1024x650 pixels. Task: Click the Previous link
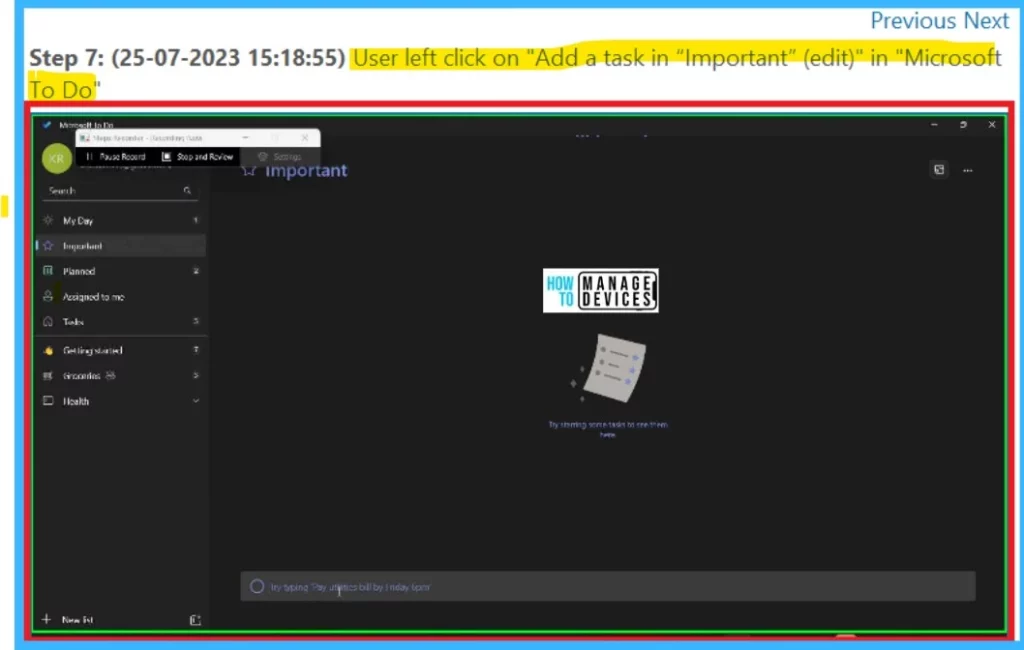point(914,20)
